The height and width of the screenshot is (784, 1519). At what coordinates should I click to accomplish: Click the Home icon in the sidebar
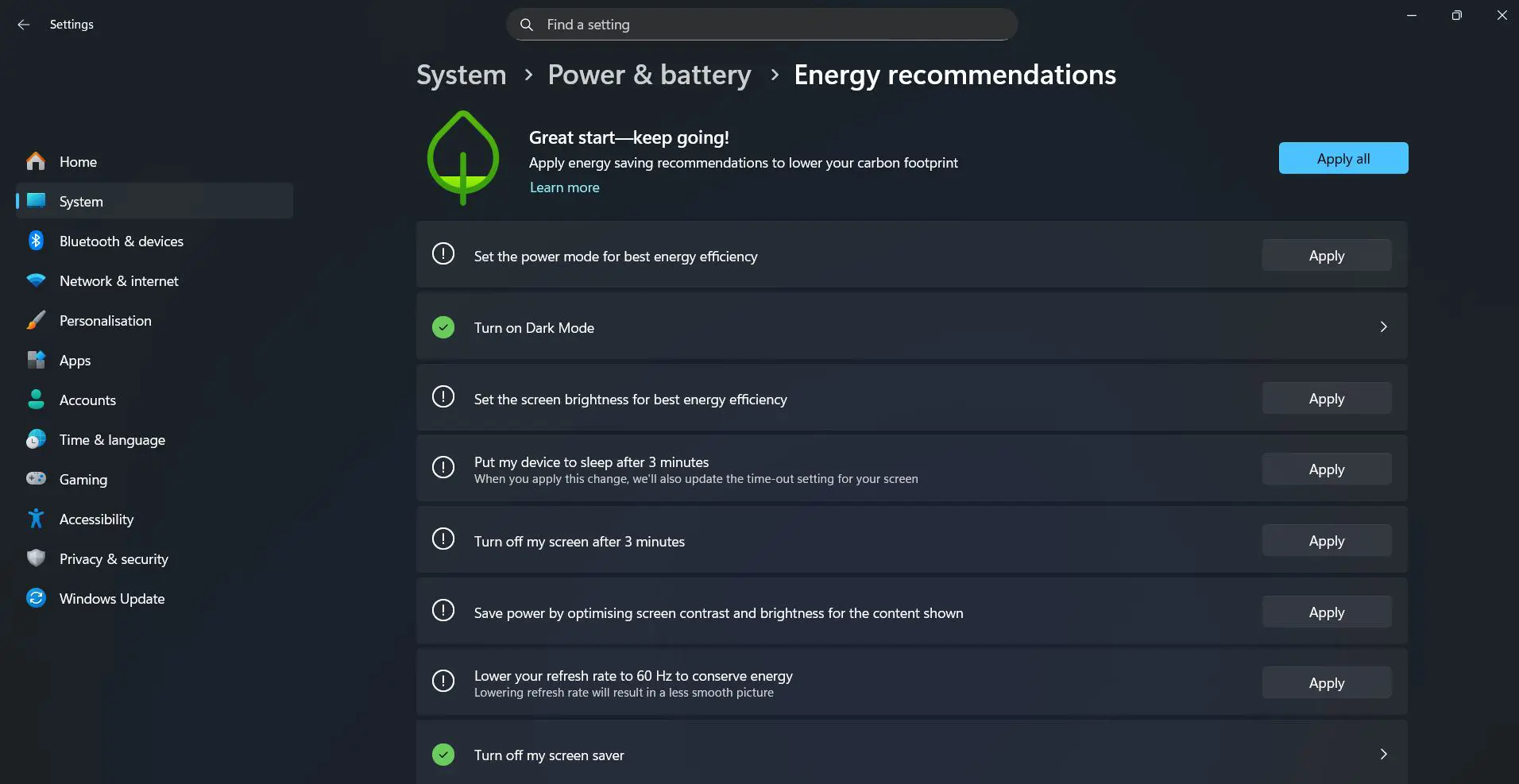[x=37, y=161]
